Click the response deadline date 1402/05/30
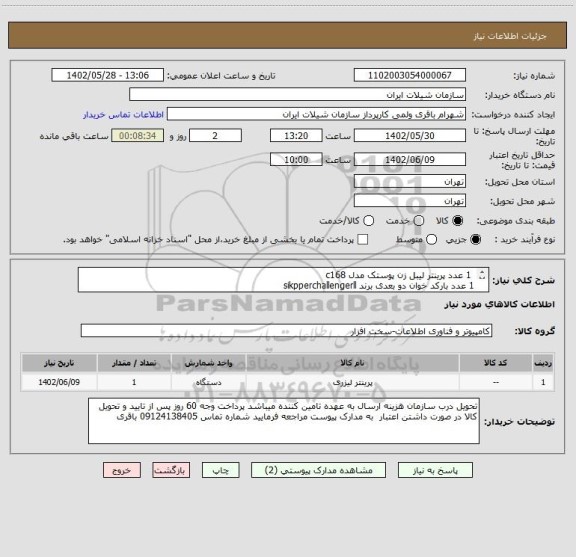The width and height of the screenshot is (576, 557). coord(410,136)
